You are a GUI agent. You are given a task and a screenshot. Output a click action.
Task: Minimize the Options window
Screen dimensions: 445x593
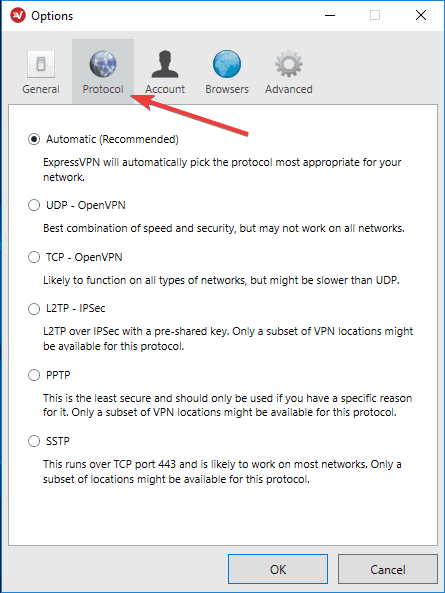pyautogui.click(x=330, y=16)
